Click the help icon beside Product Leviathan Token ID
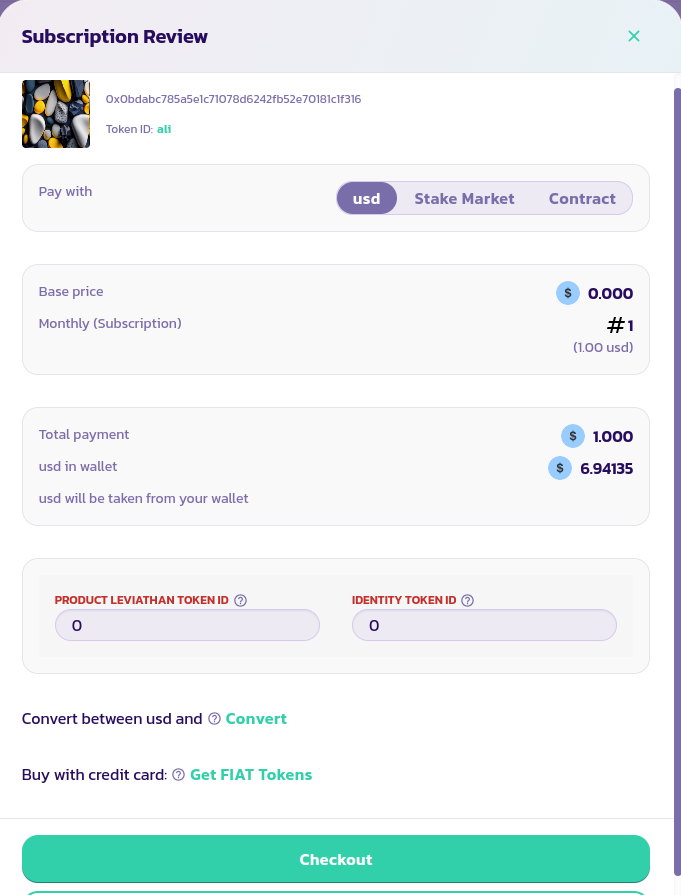Viewport: 681px width, 895px height. pos(240,601)
